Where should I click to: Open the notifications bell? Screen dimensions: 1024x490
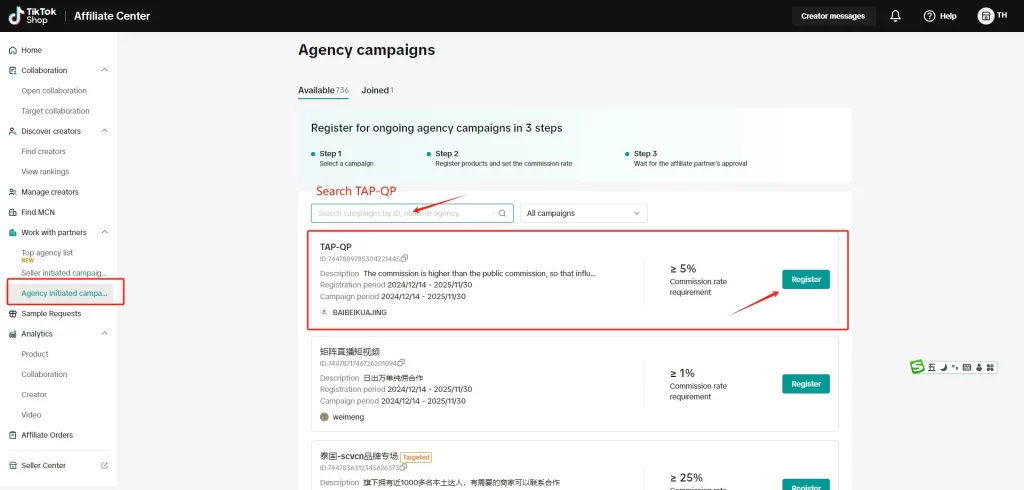(895, 16)
